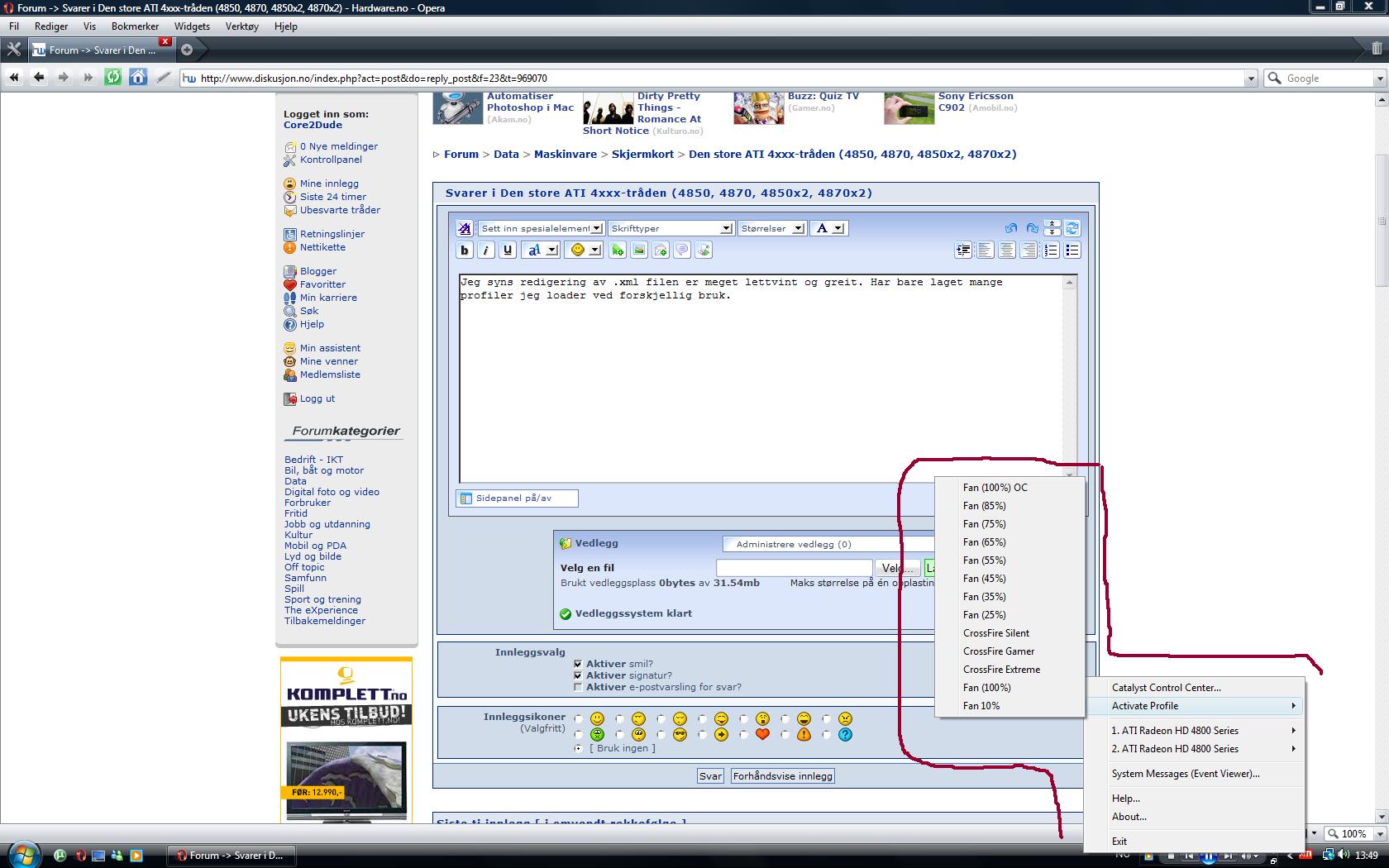
Task: Select the green sick face icon radio
Action: (579, 735)
